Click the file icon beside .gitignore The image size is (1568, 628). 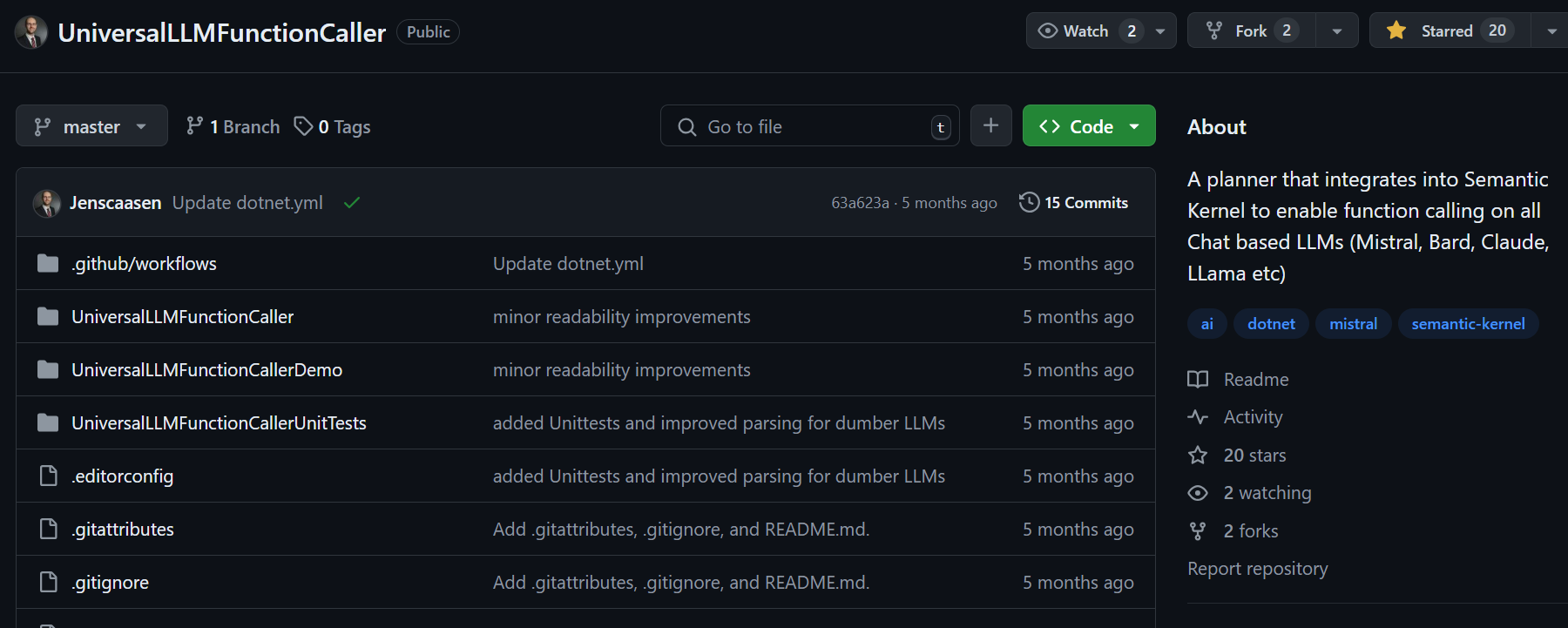coord(49,582)
